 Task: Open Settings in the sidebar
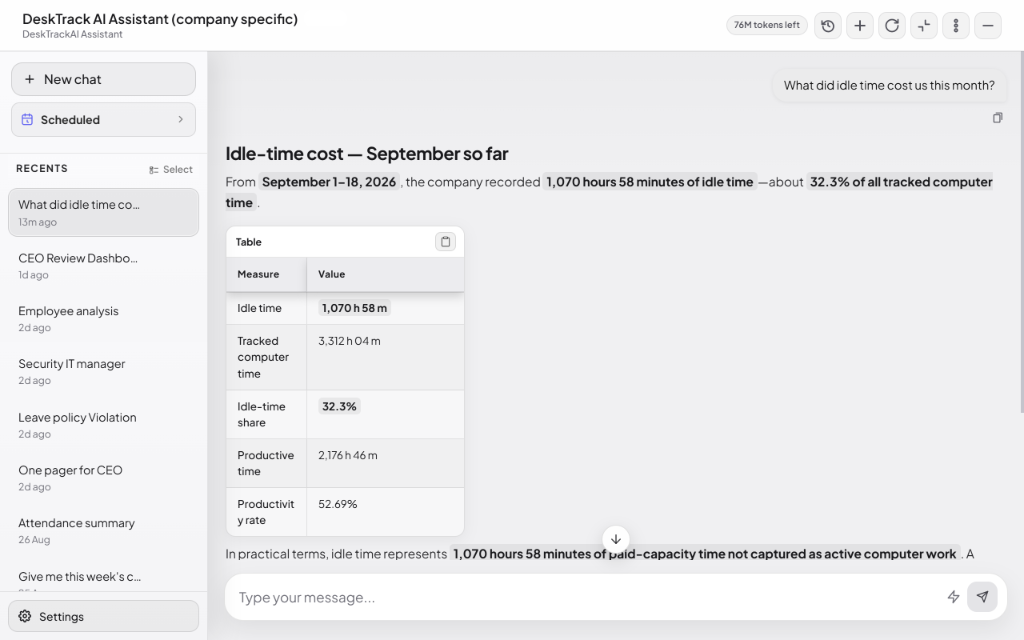pyautogui.click(x=103, y=616)
